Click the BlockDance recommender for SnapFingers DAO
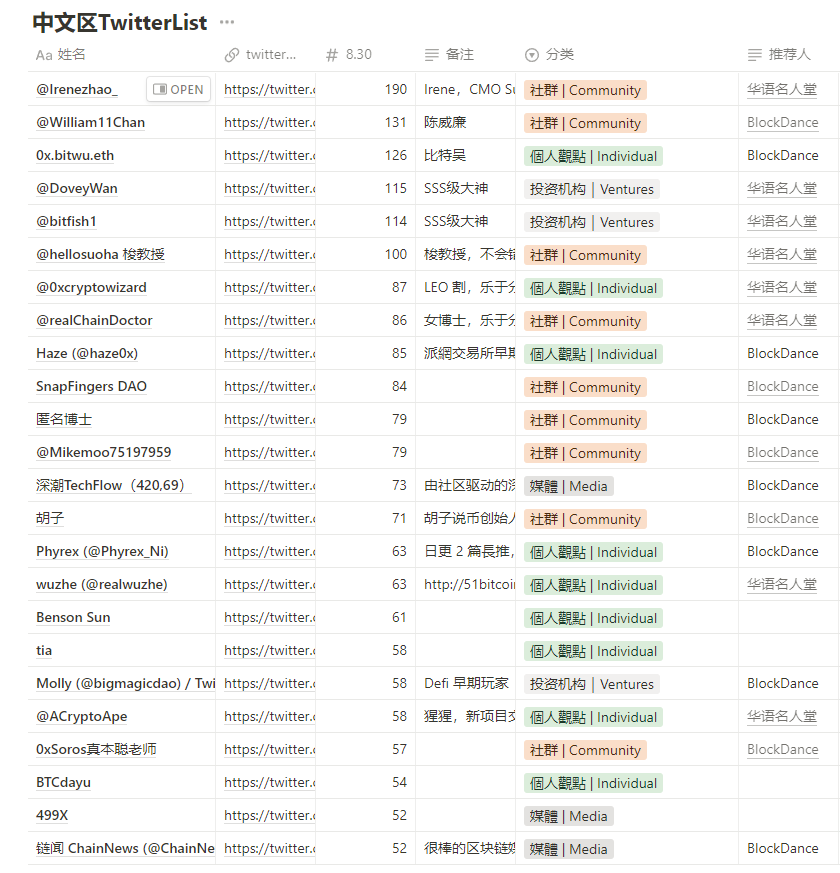Image resolution: width=840 pixels, height=873 pixels. [x=783, y=386]
